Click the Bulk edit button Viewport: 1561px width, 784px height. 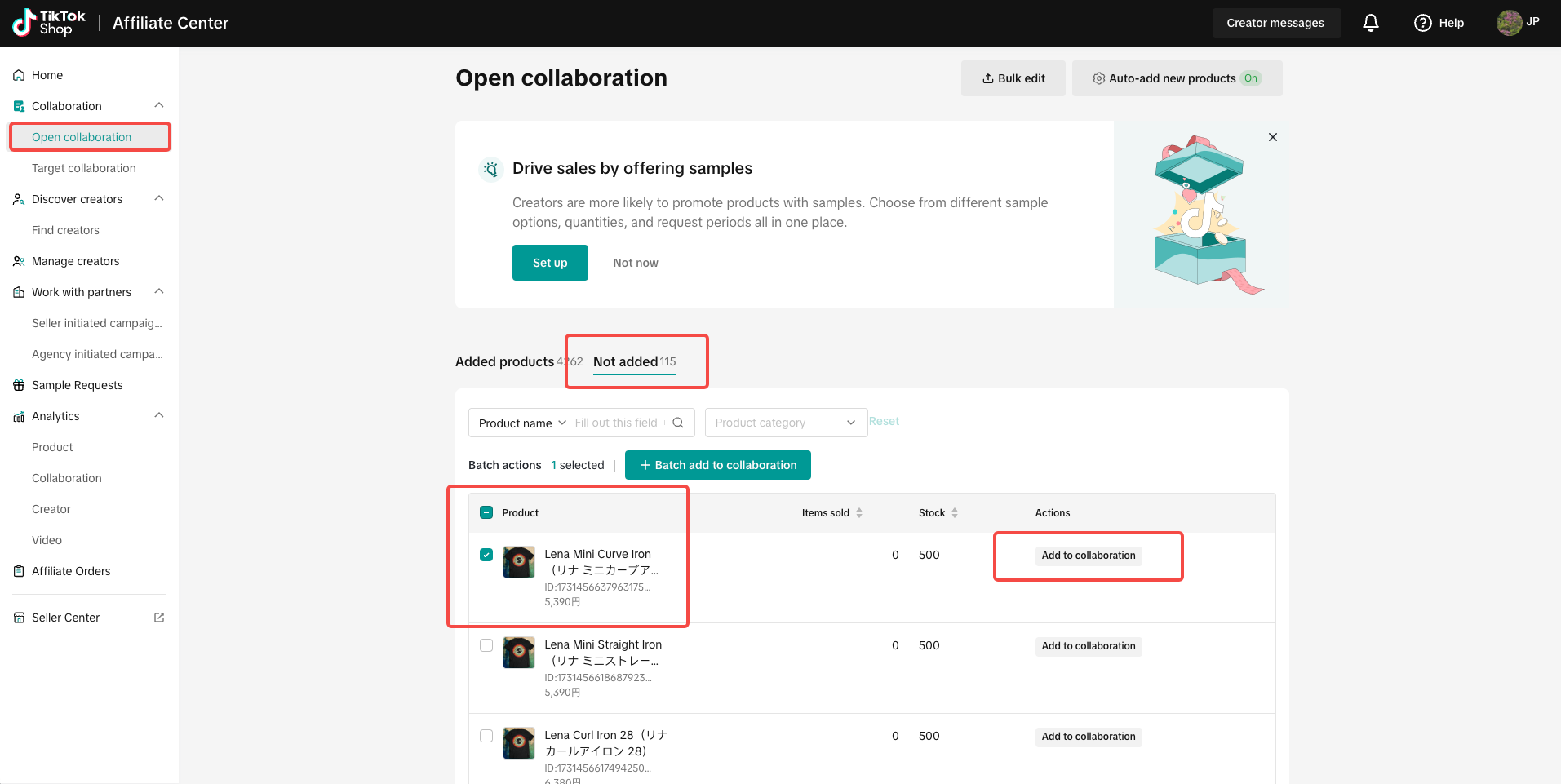1013,78
